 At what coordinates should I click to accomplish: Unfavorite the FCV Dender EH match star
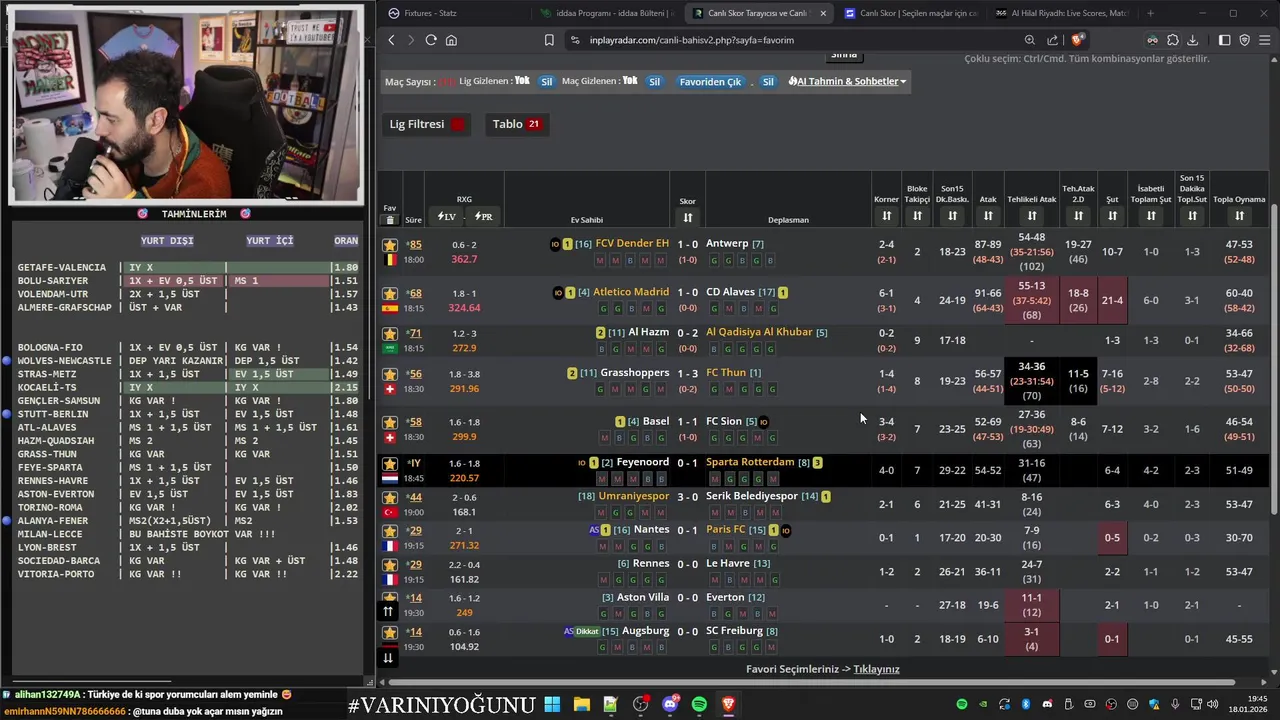(x=390, y=245)
